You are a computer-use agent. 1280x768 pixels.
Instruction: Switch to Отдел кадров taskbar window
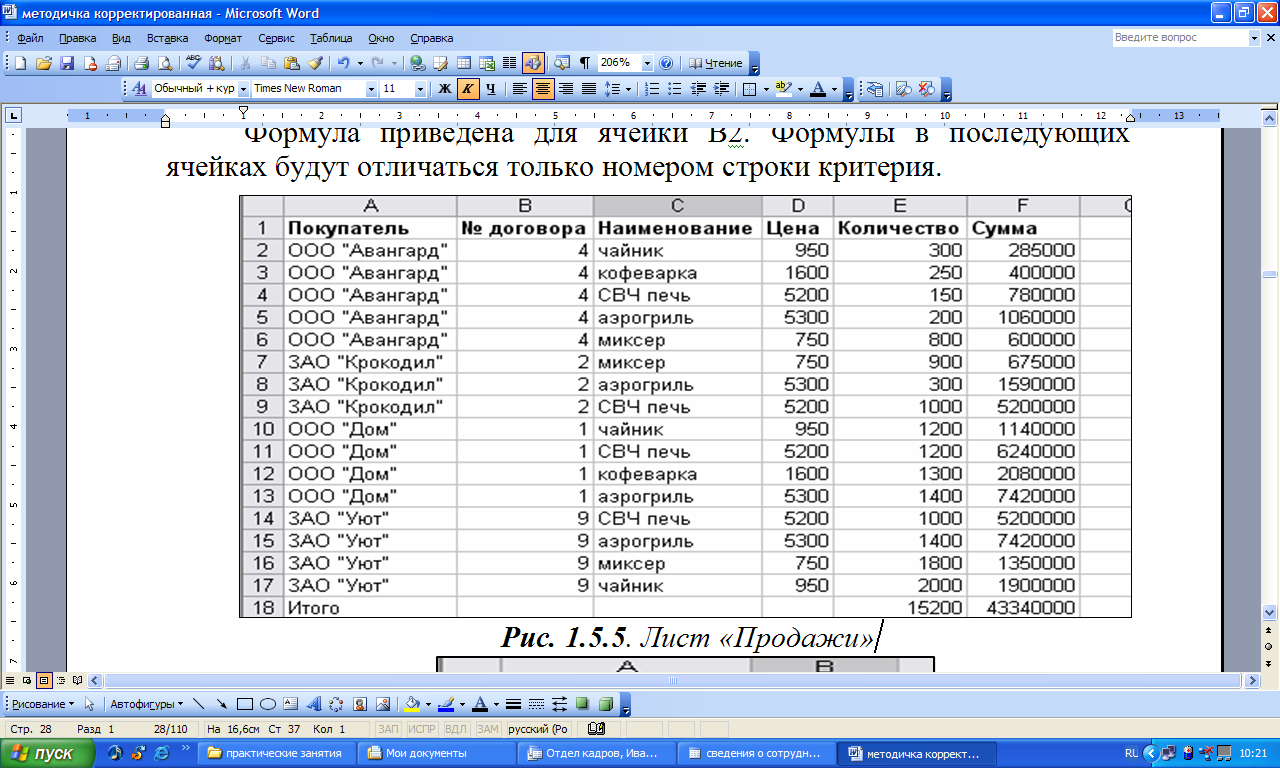599,753
